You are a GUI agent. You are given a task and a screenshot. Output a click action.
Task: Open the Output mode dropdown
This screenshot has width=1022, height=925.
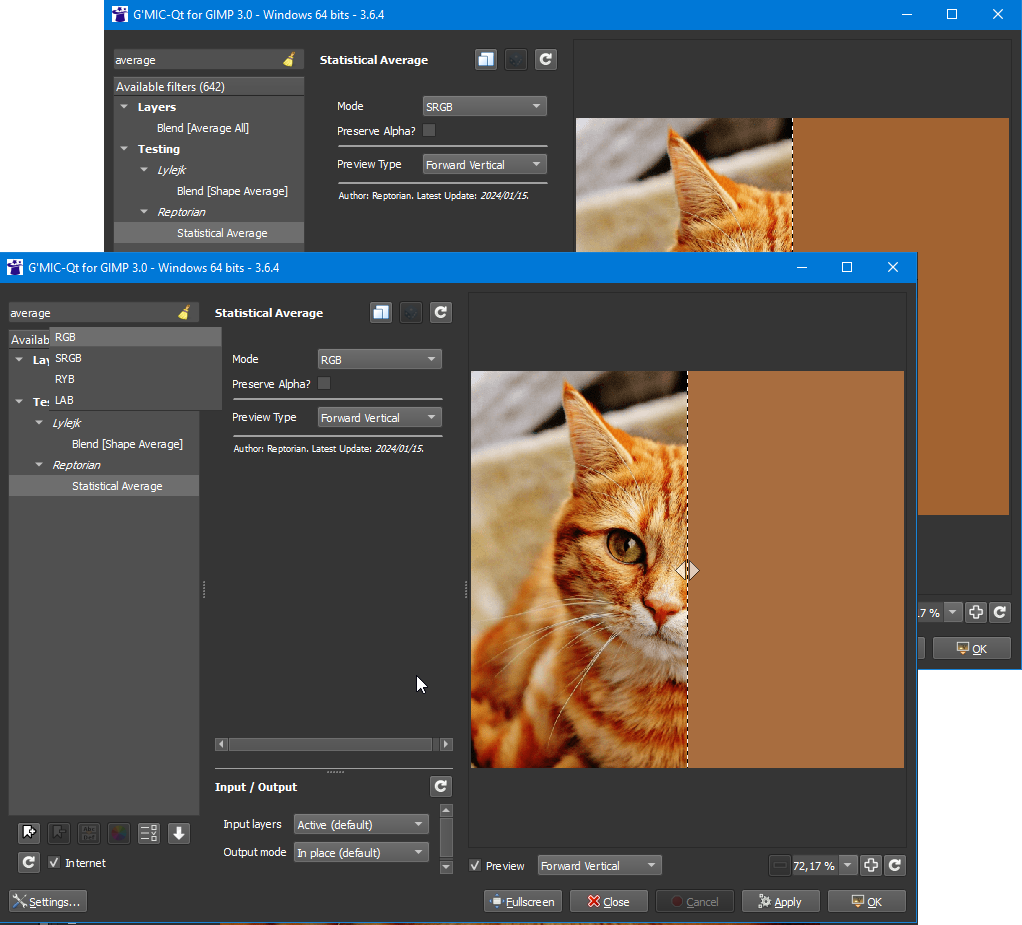[361, 853]
